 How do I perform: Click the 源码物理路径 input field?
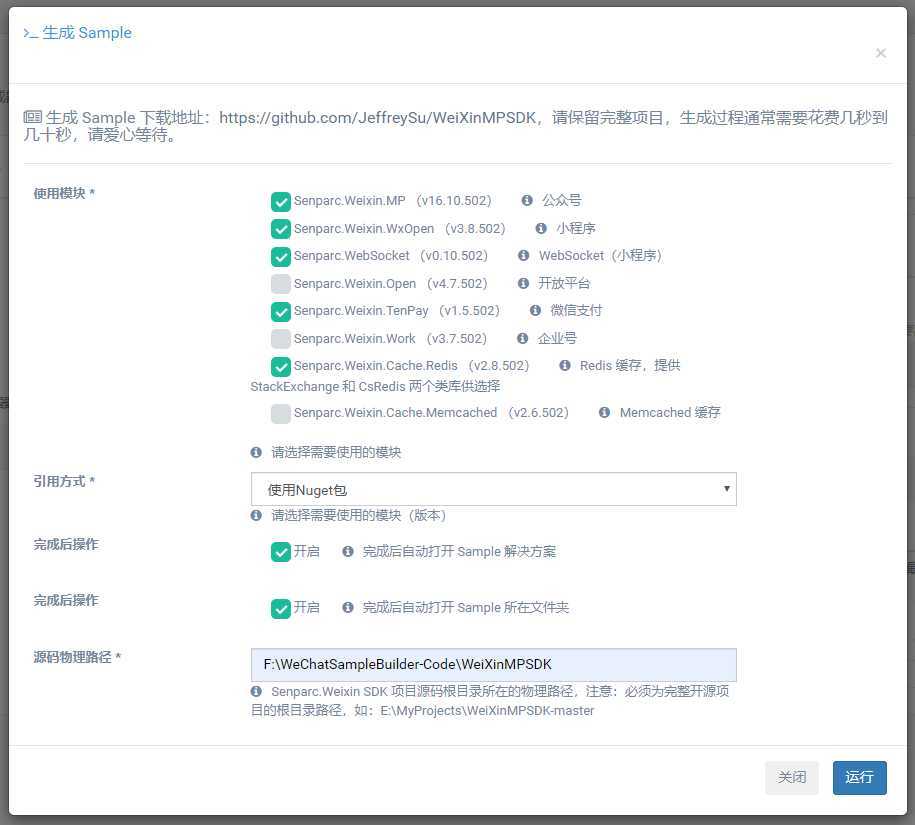tap(494, 665)
